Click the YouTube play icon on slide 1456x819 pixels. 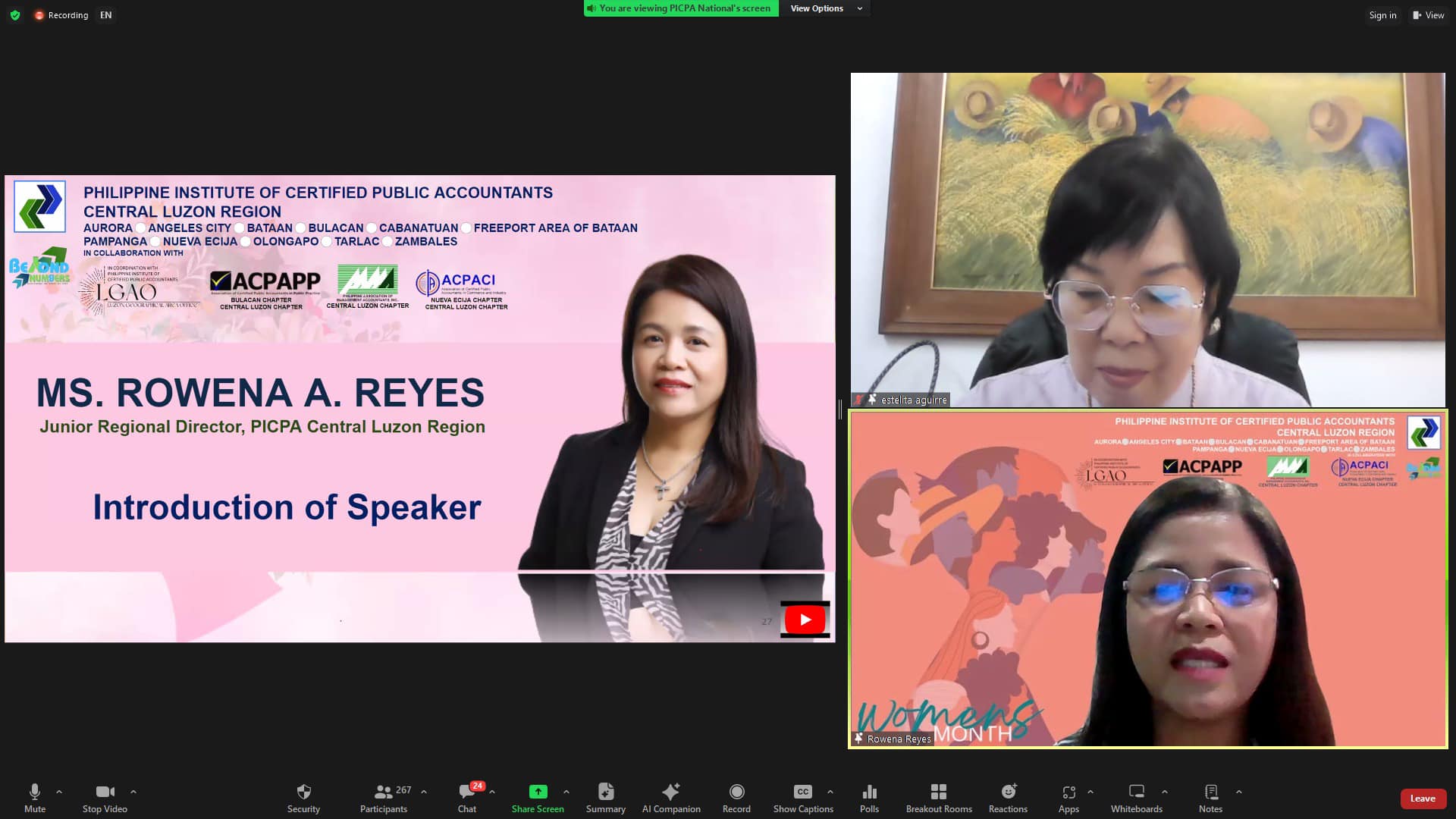tap(805, 620)
